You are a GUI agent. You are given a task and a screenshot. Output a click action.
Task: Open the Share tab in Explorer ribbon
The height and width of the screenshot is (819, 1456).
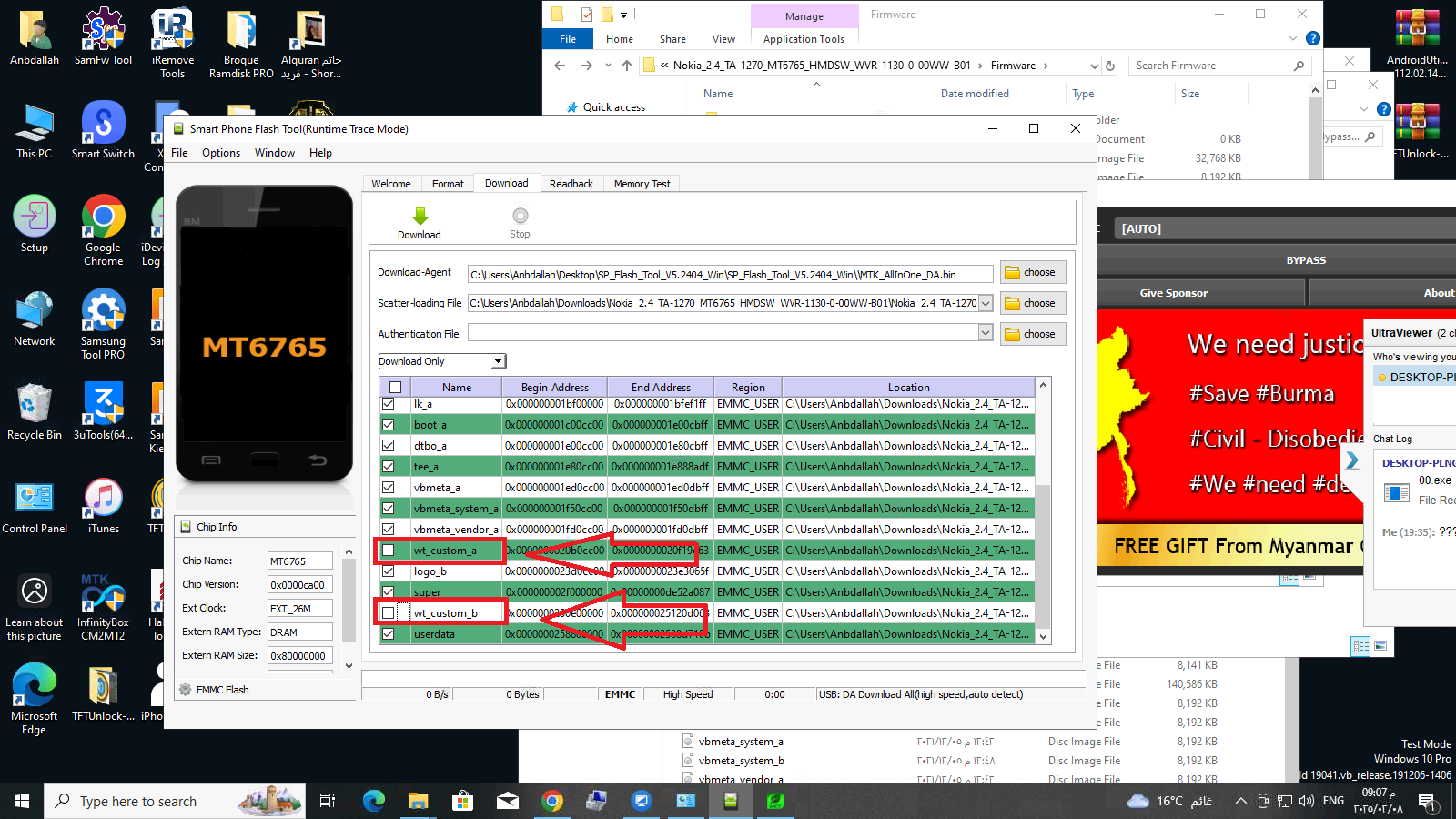pos(672,39)
